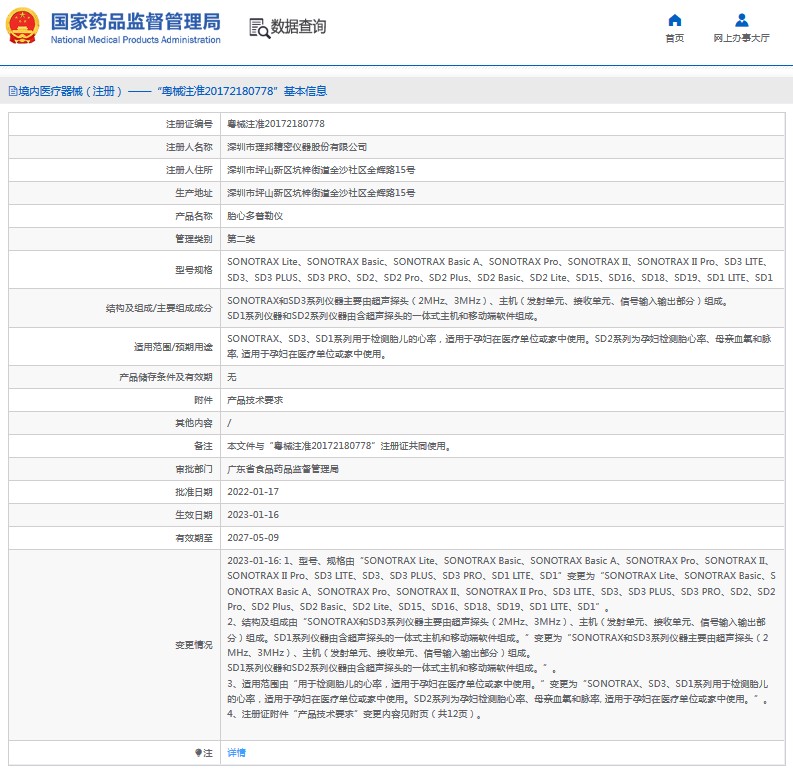Click the 第二类 management class value
This screenshot has height=774, width=793.
click(241, 239)
